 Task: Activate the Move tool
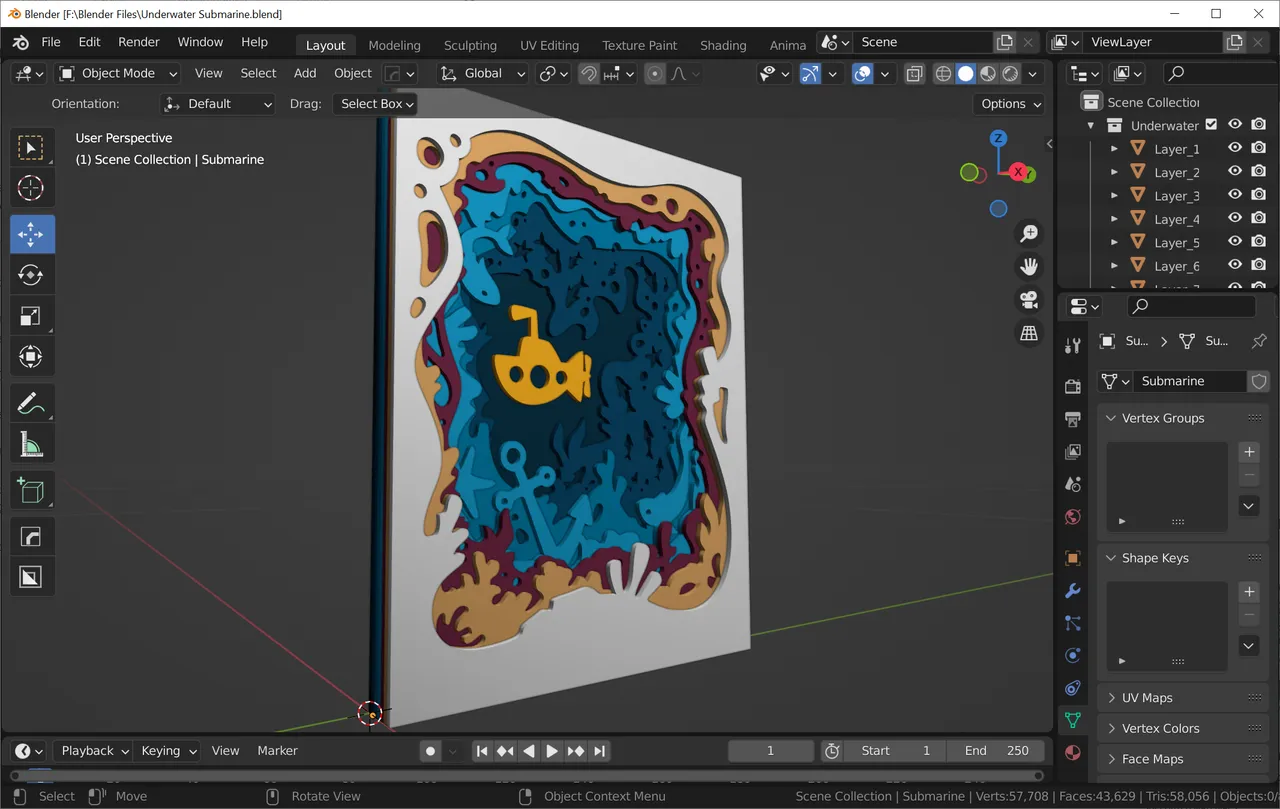tap(31, 234)
